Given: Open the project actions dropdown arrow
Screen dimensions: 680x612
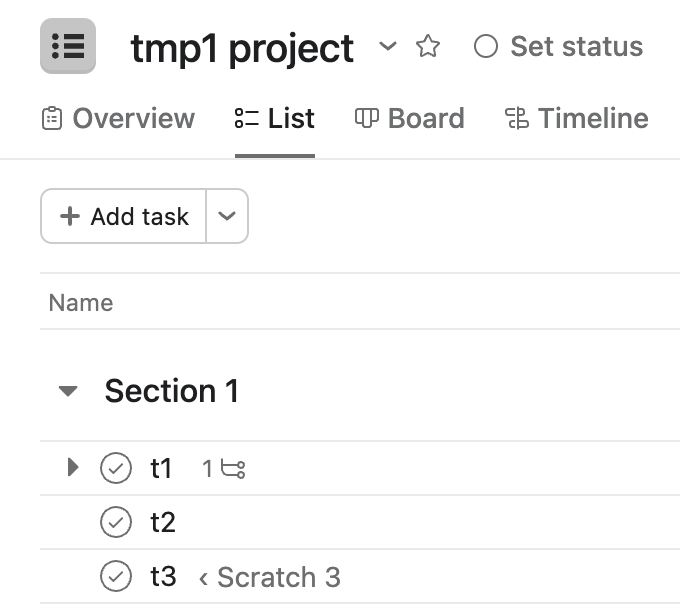Looking at the screenshot, I should (x=388, y=46).
